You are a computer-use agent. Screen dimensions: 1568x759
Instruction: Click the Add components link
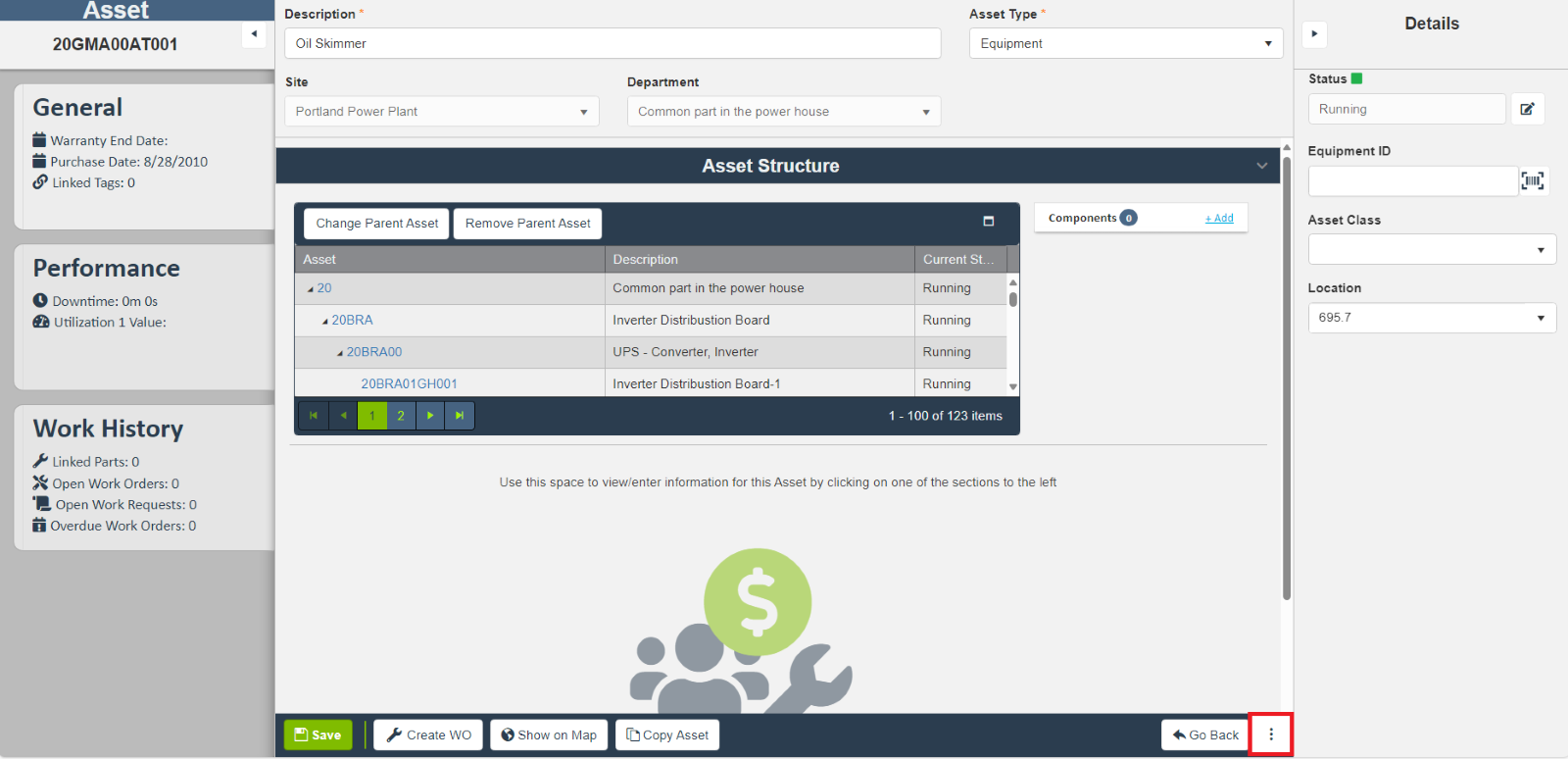(1219, 218)
